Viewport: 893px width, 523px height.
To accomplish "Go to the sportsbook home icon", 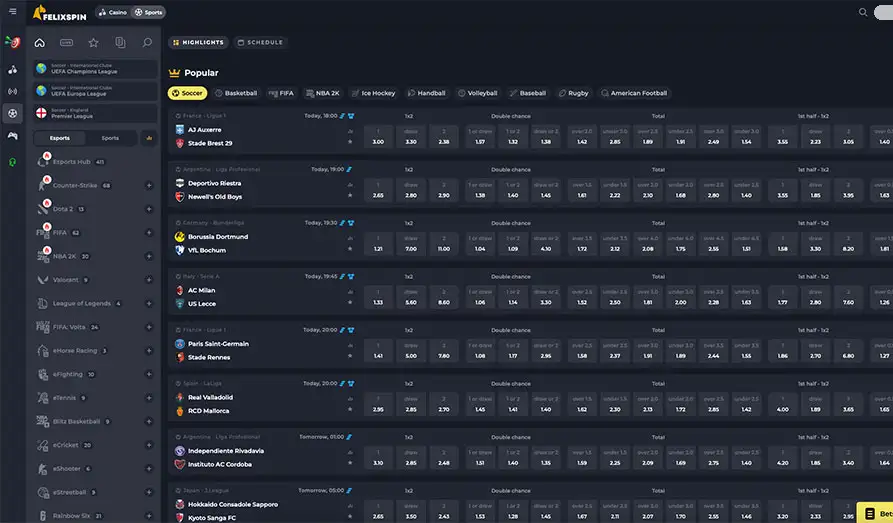I will coord(39,43).
